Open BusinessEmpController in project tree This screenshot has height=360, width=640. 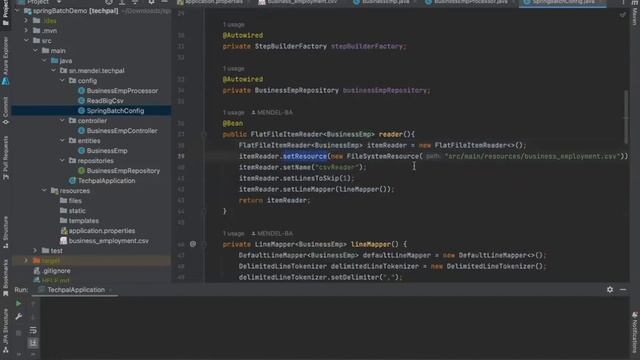[122, 131]
